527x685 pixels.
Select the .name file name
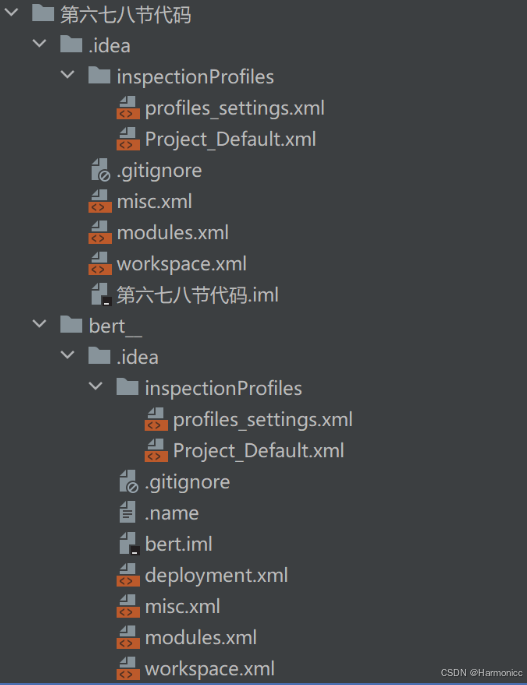[172, 513]
